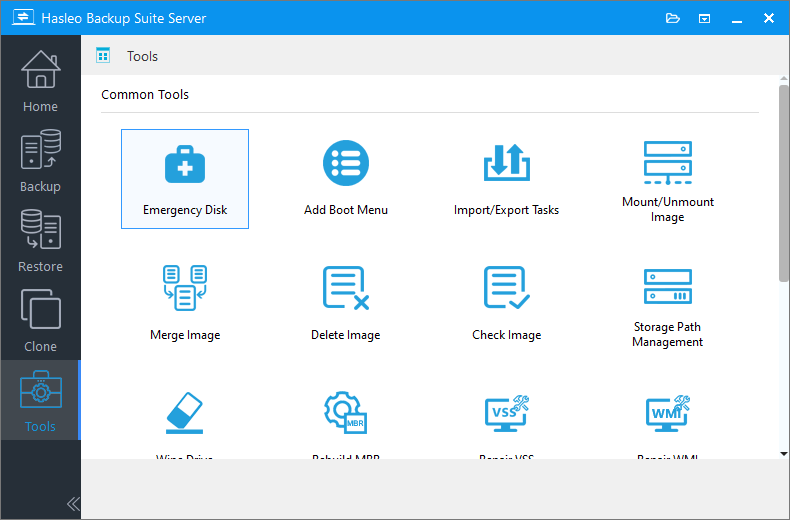Open the Rebuild MBR gear icon
Screen dimensions: 790x520
pos(346,413)
